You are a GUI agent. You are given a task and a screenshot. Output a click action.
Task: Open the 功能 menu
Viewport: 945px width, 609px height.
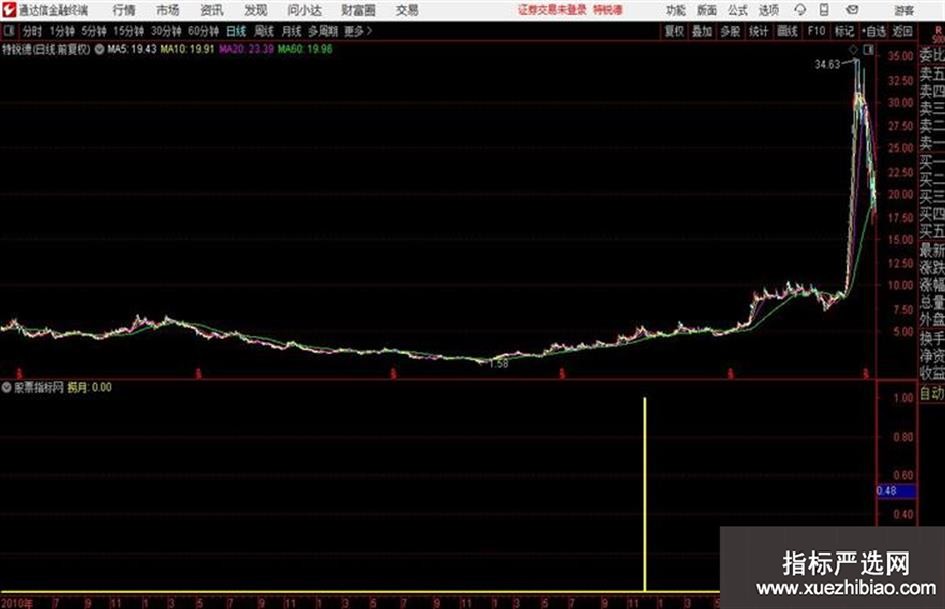point(676,10)
